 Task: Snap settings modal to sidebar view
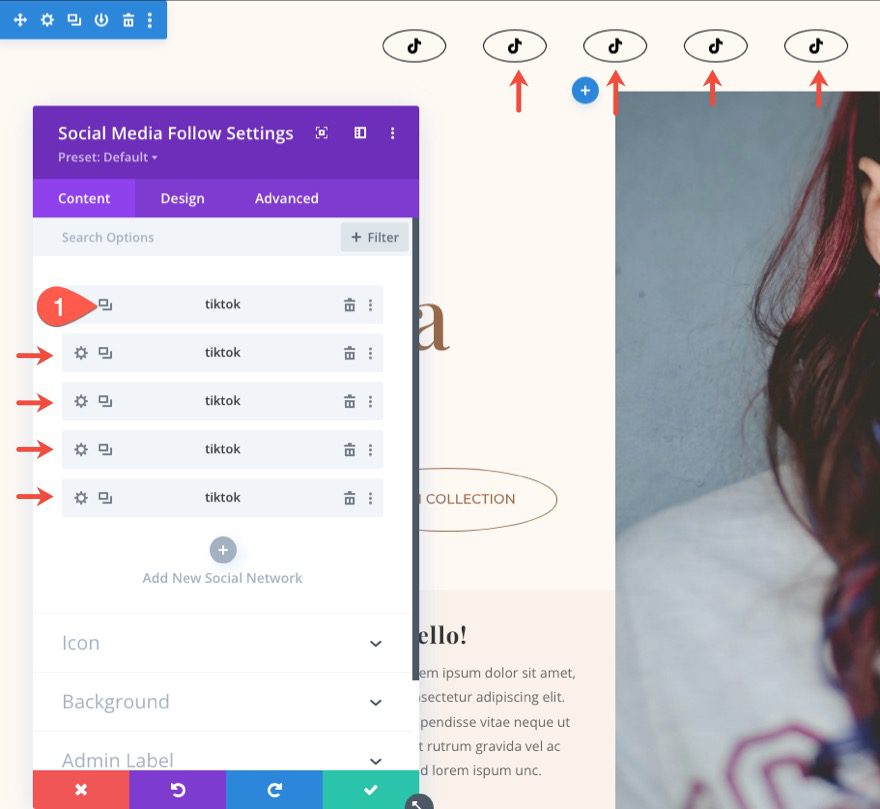360,133
